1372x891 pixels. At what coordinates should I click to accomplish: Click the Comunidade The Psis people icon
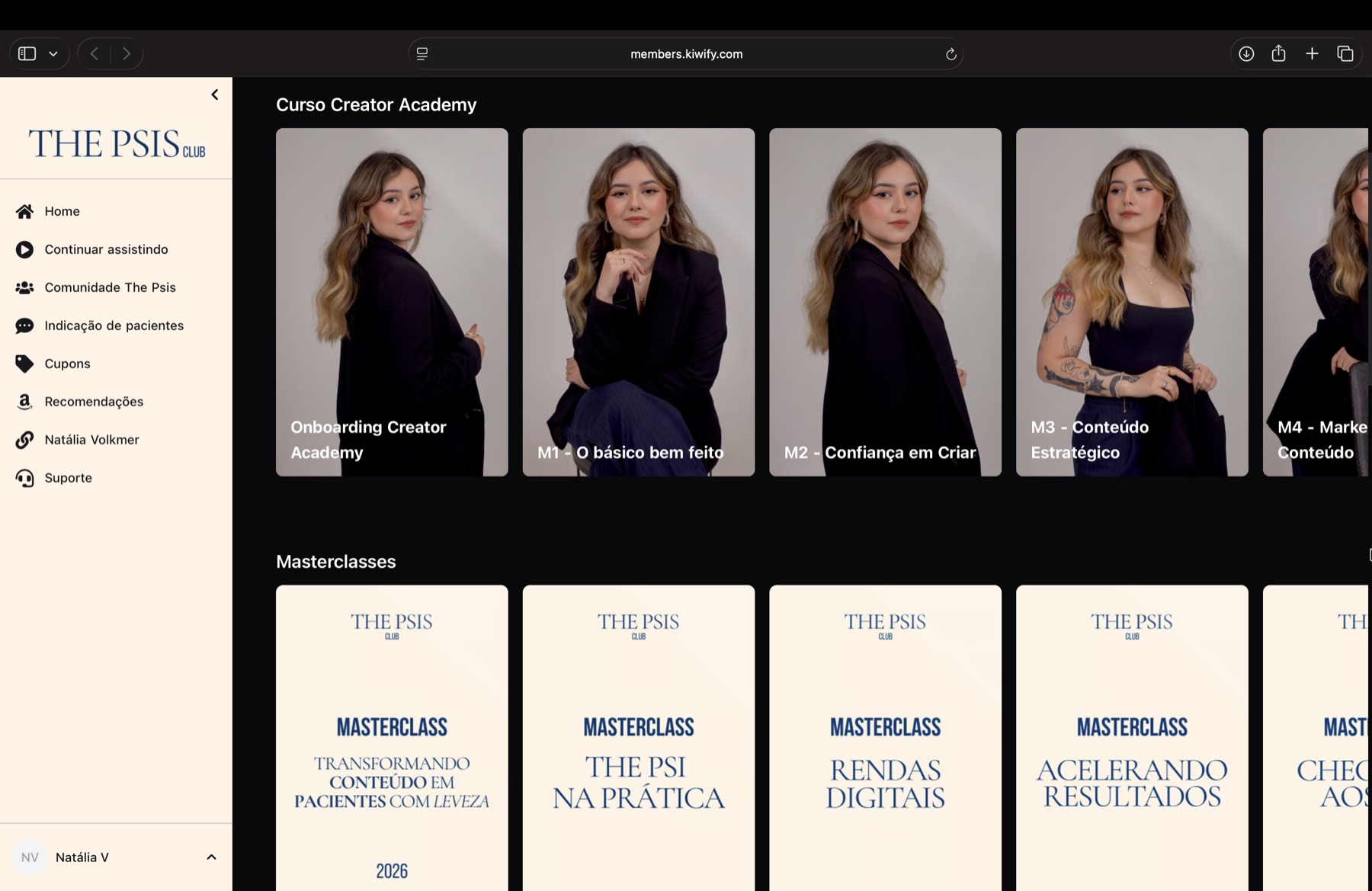tap(24, 287)
